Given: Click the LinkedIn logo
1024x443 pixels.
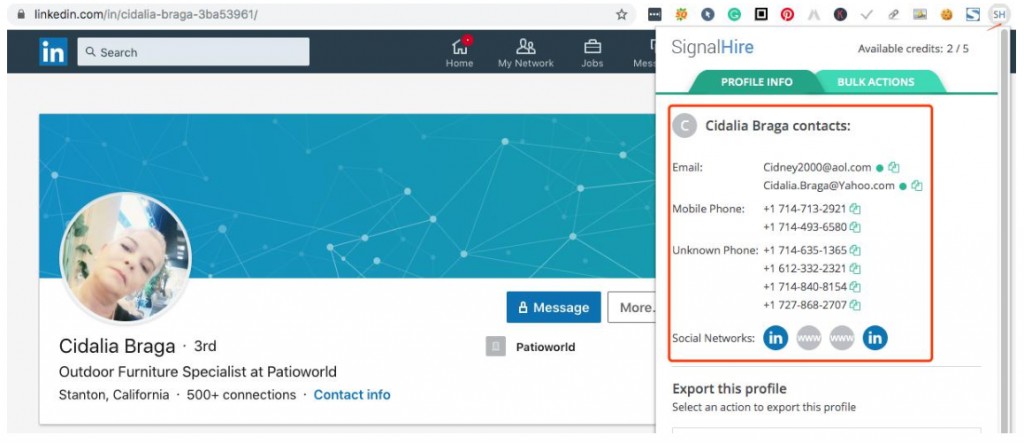Looking at the screenshot, I should [x=53, y=52].
